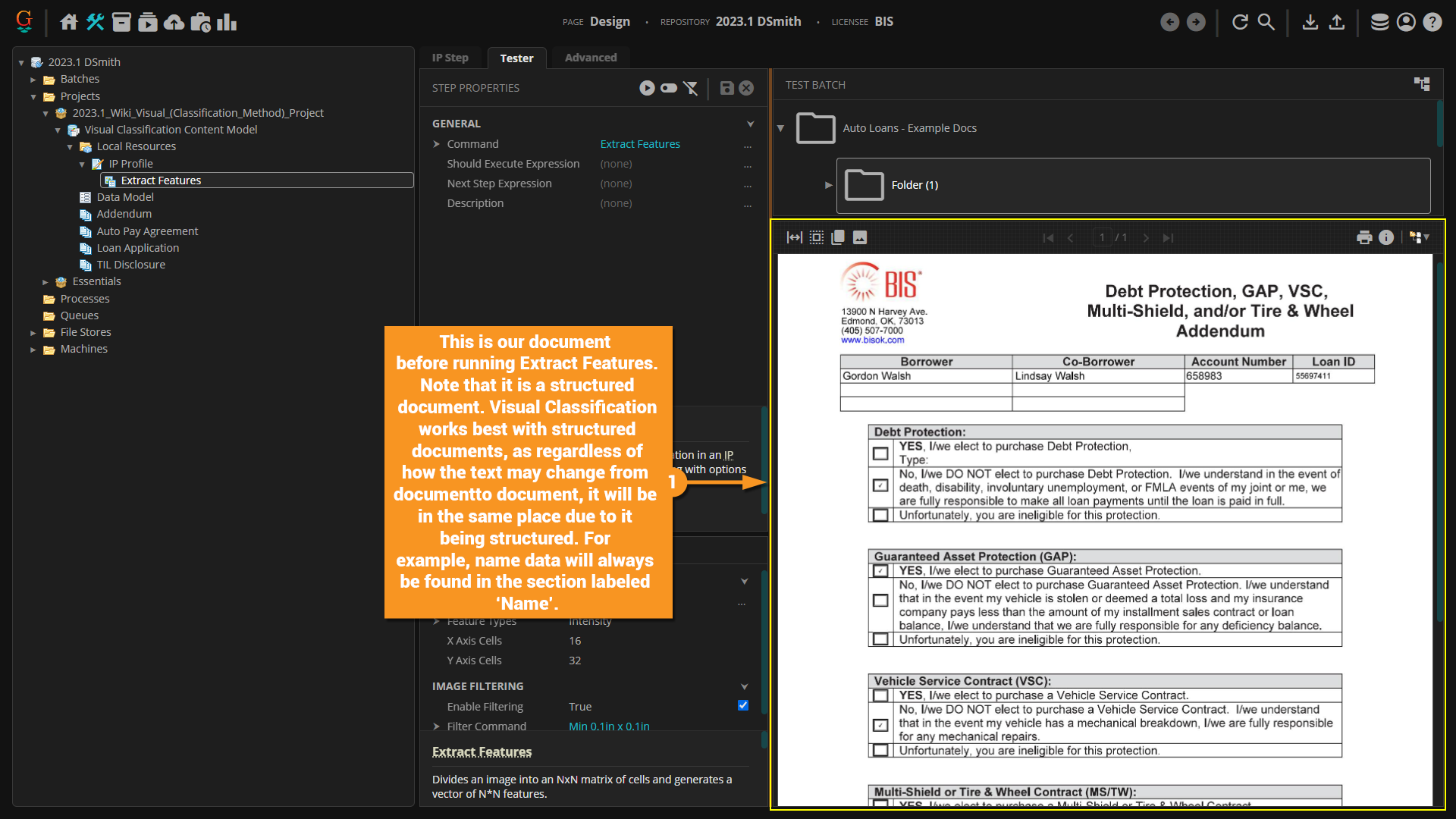The width and height of the screenshot is (1456, 819).
Task: Switch to the IP Step tab
Action: pyautogui.click(x=450, y=58)
